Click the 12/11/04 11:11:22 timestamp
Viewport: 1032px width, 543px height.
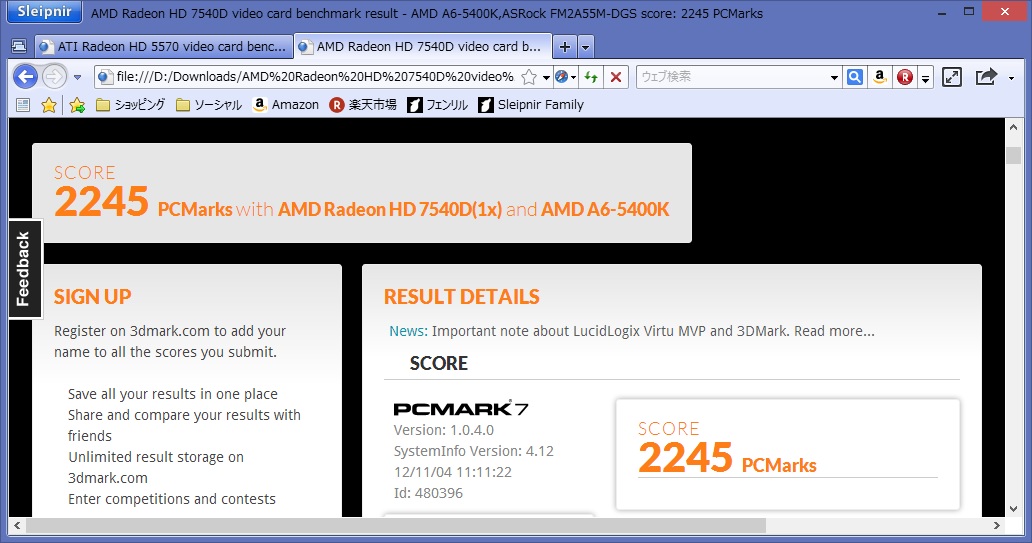(x=453, y=472)
